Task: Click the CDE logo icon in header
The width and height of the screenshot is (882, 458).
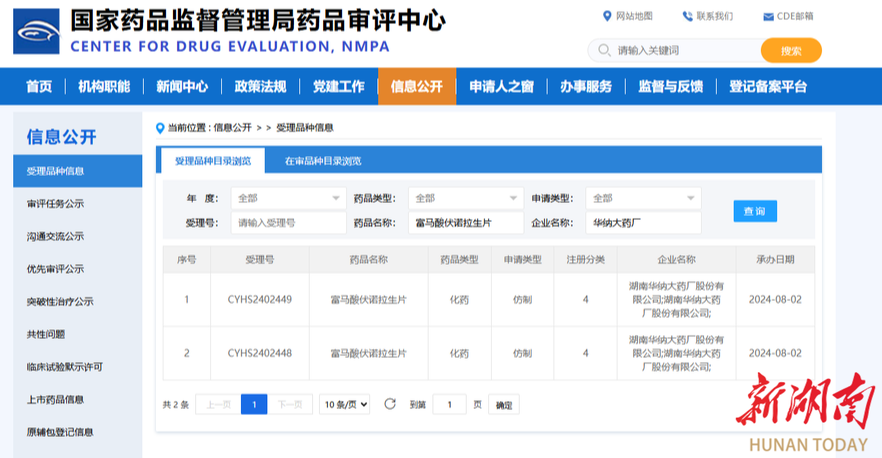Action: (x=36, y=31)
